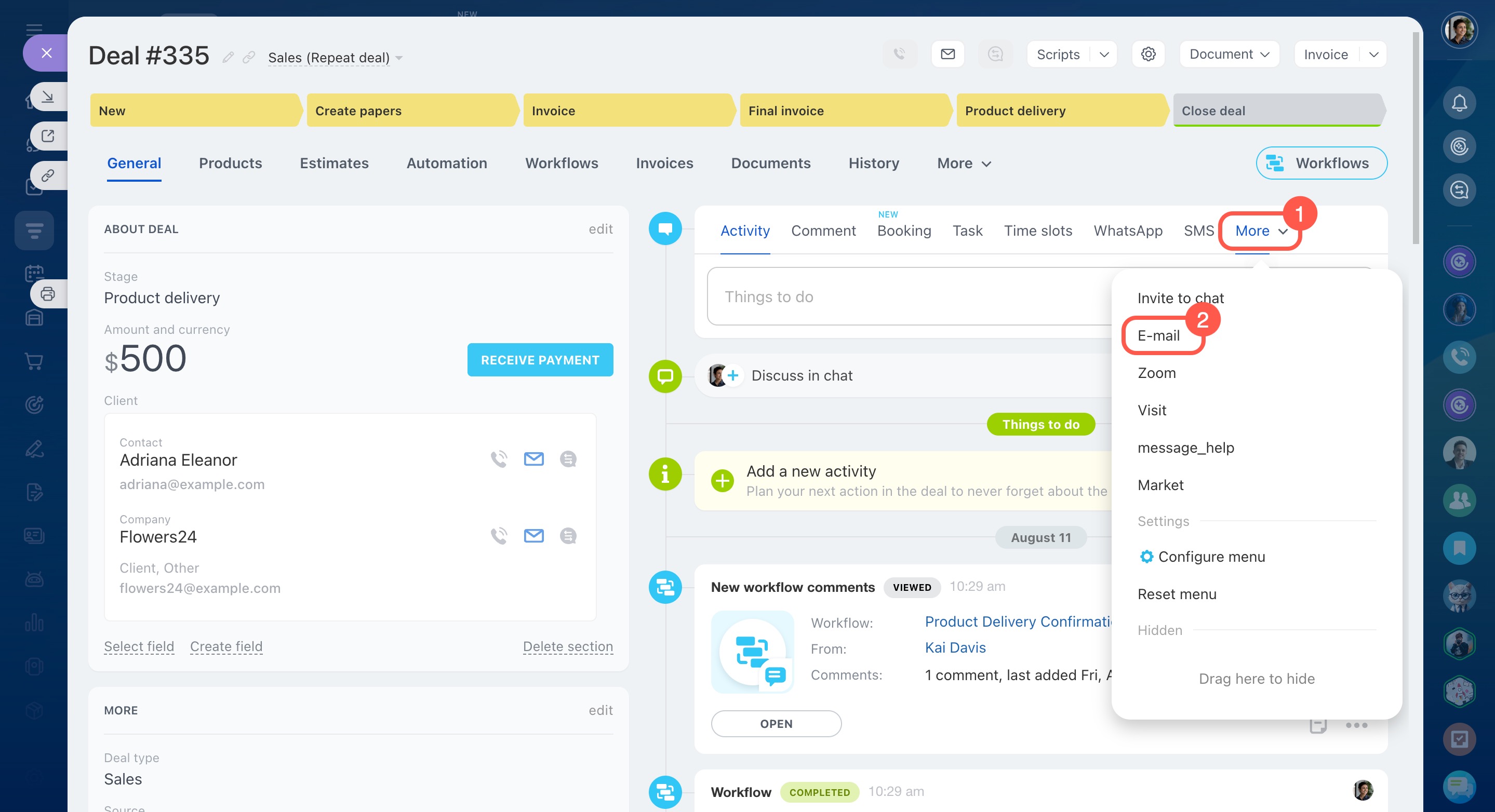Open the print icon on left slider panel
The height and width of the screenshot is (812, 1495).
48,293
